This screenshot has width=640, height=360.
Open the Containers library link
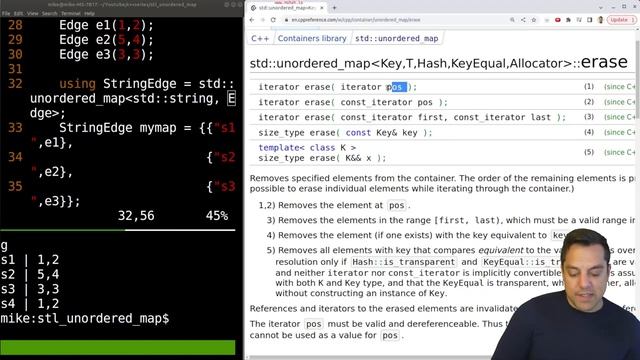coord(312,38)
